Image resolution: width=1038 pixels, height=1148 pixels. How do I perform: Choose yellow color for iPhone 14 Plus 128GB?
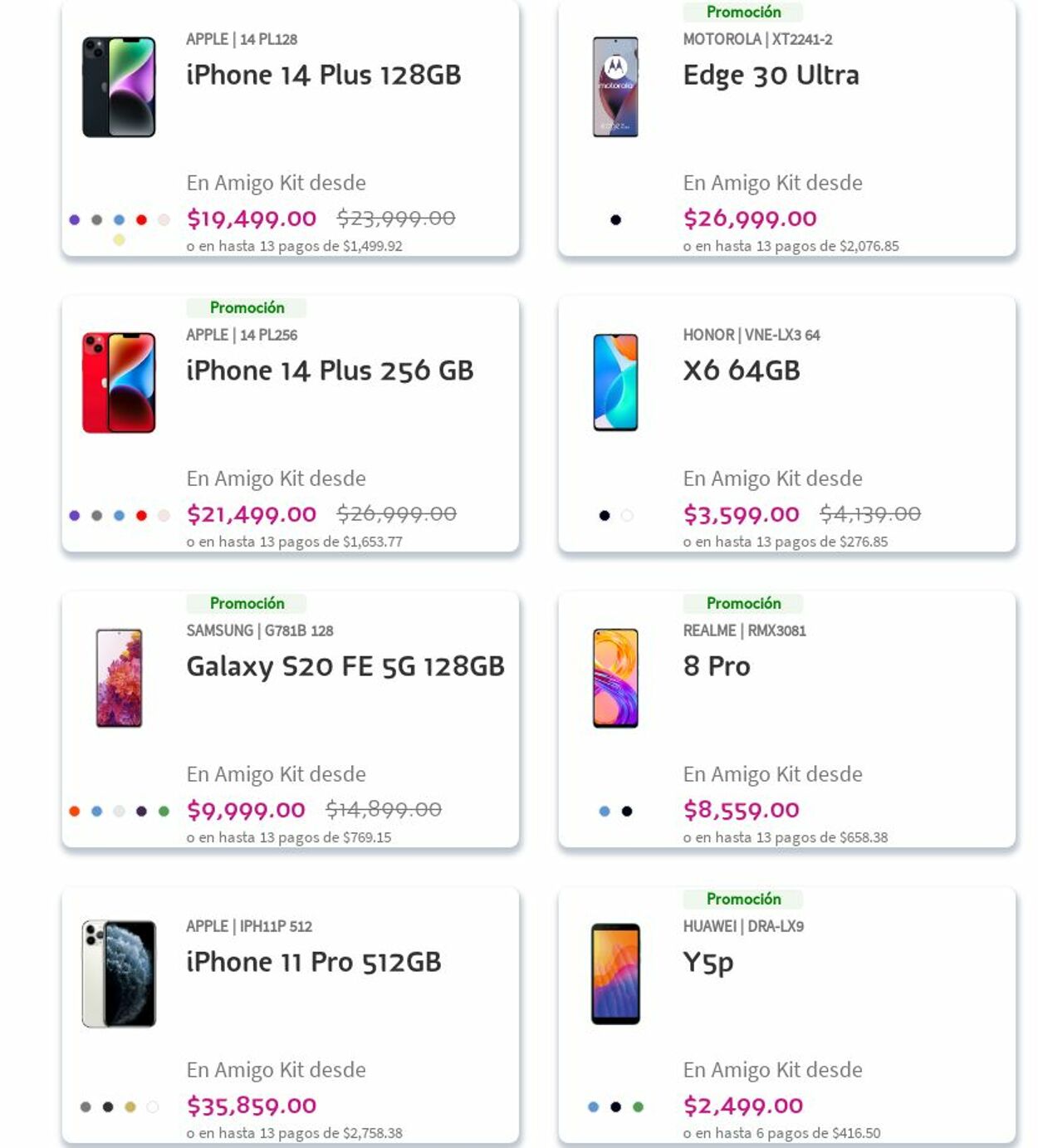click(119, 240)
